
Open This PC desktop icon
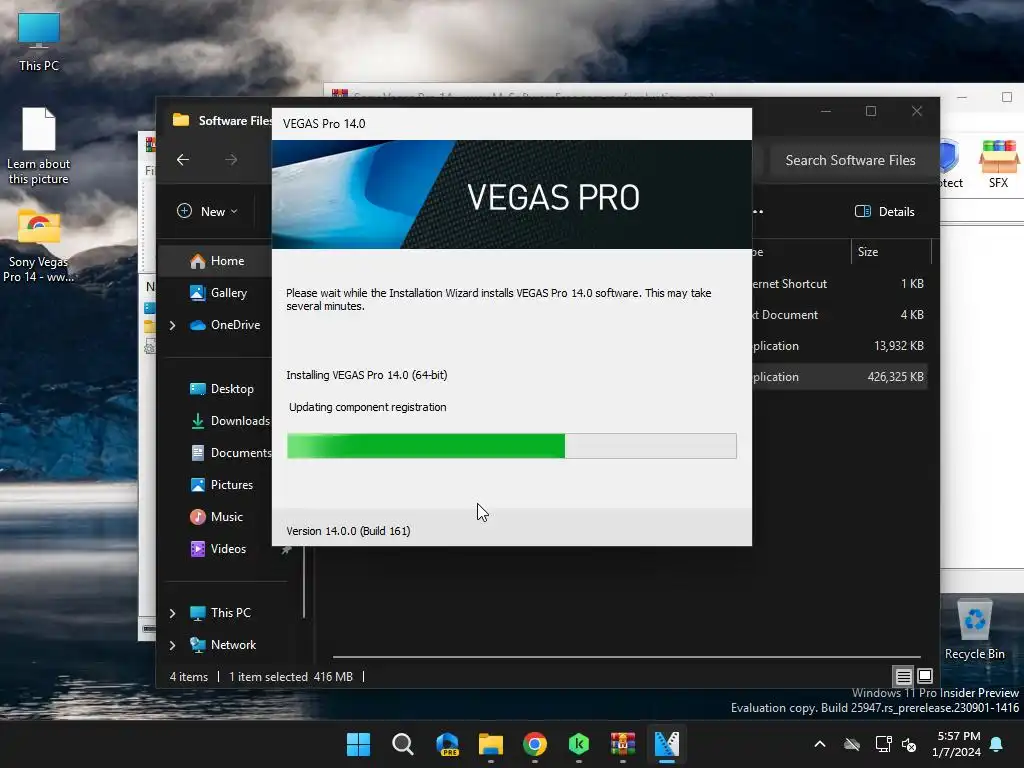(39, 42)
